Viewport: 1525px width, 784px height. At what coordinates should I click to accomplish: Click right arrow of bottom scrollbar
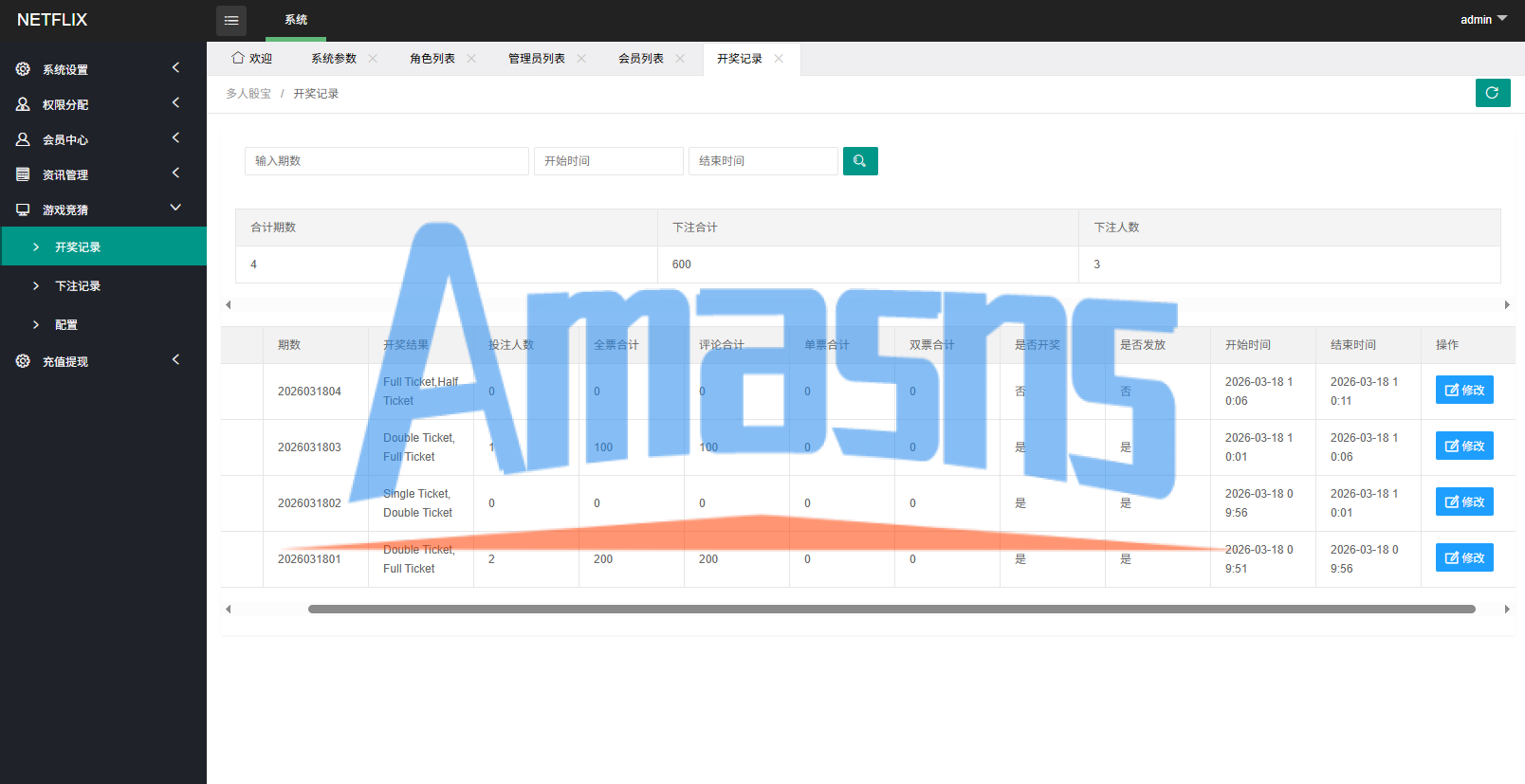point(1507,610)
